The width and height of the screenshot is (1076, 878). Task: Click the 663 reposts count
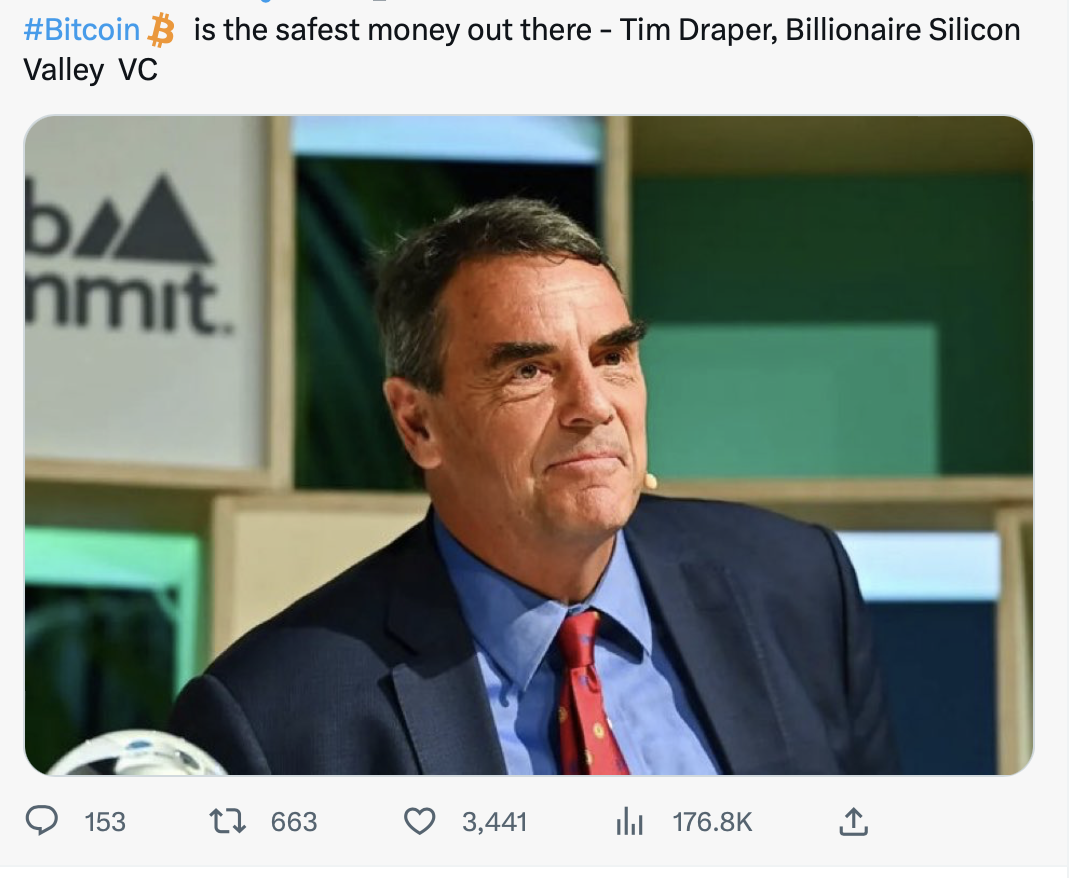(294, 822)
